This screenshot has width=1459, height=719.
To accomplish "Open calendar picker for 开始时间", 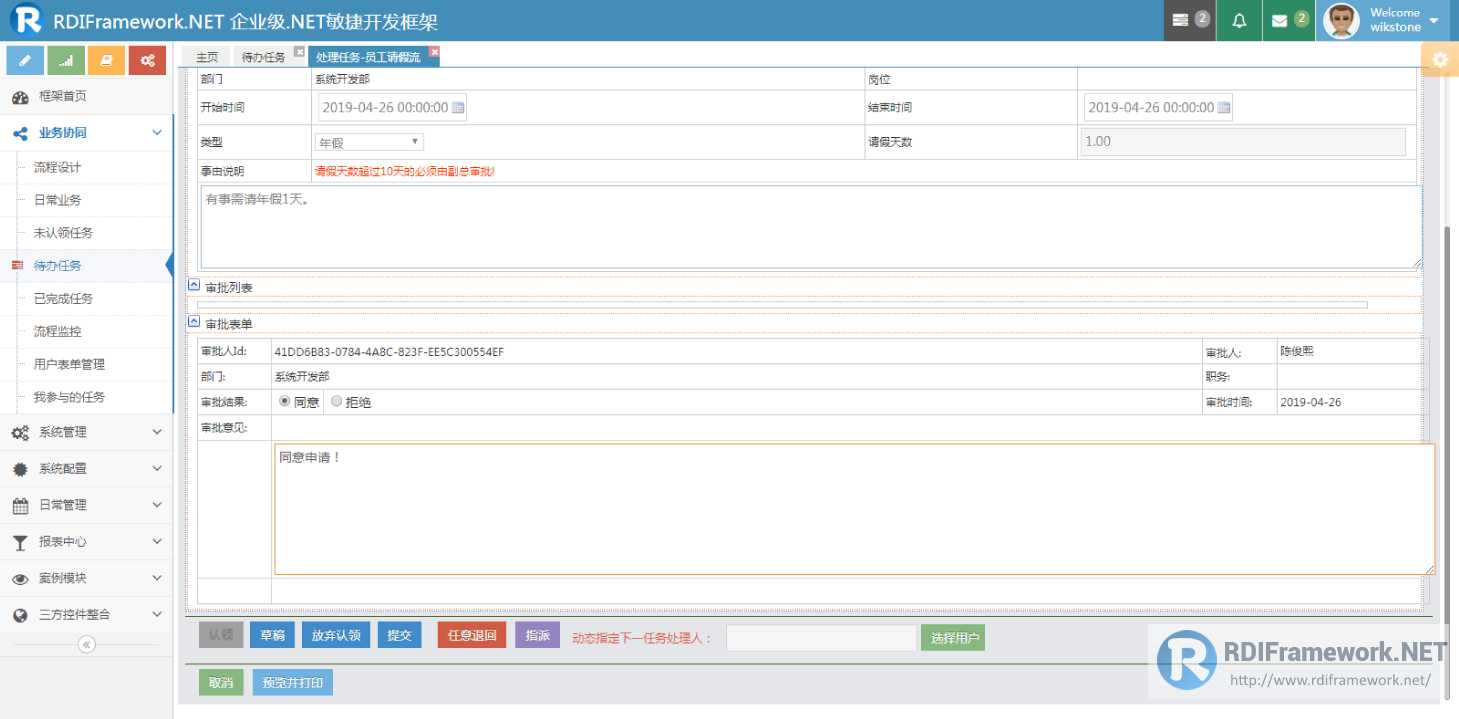I will pos(458,108).
